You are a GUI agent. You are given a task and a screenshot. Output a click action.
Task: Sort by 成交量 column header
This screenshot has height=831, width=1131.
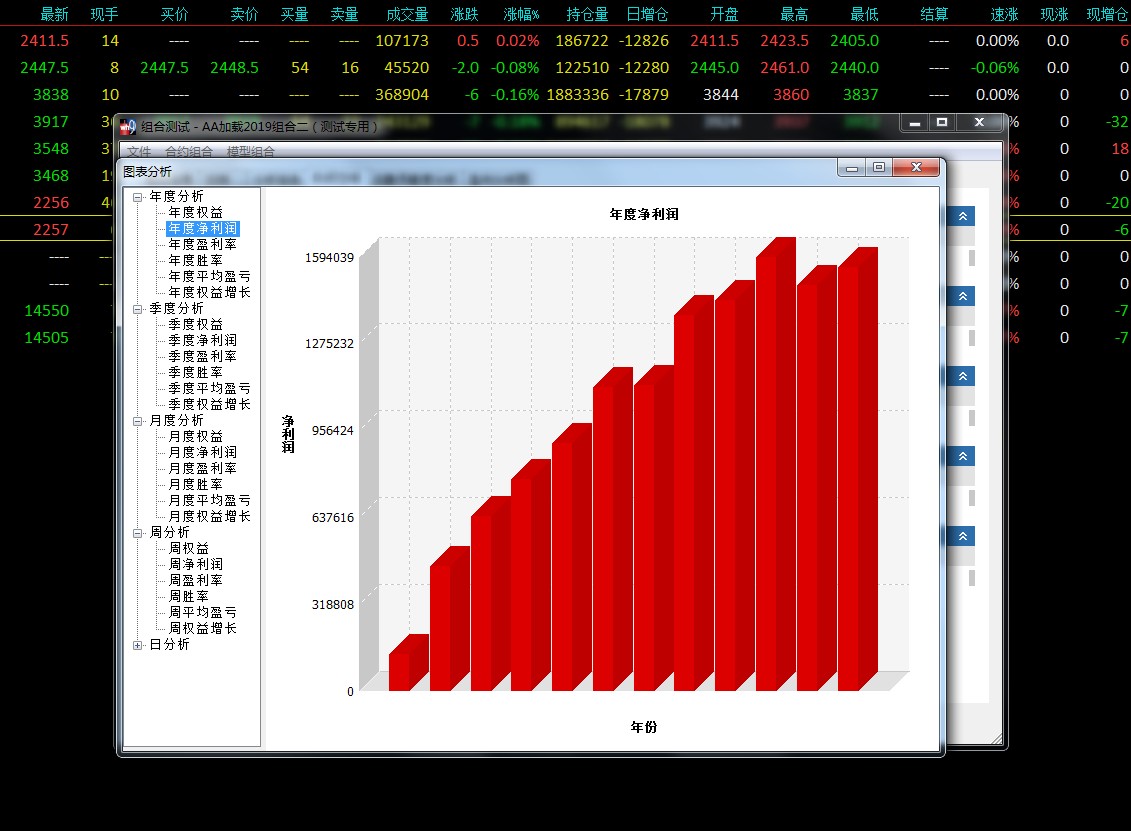tap(407, 14)
